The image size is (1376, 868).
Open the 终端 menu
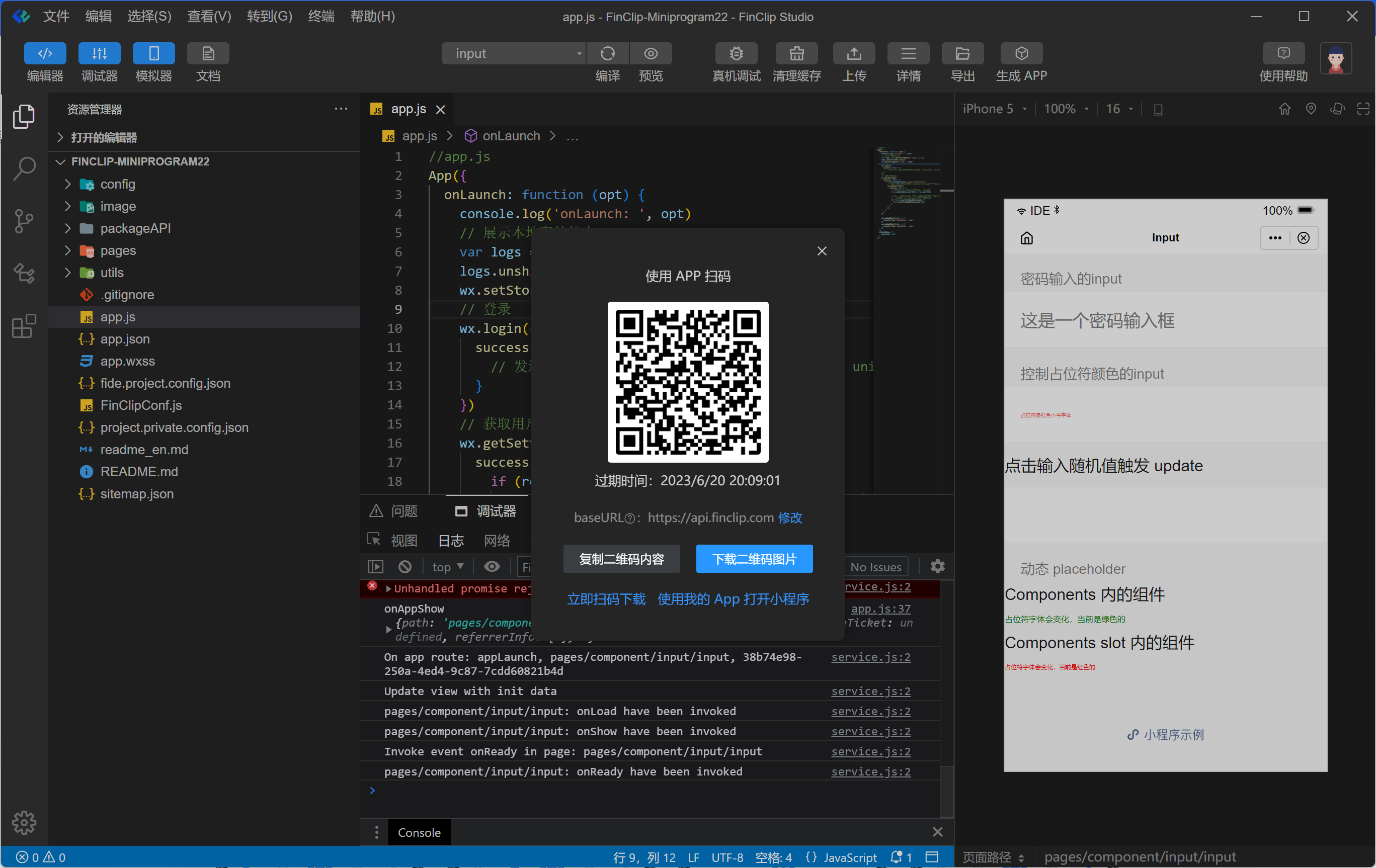pos(320,16)
